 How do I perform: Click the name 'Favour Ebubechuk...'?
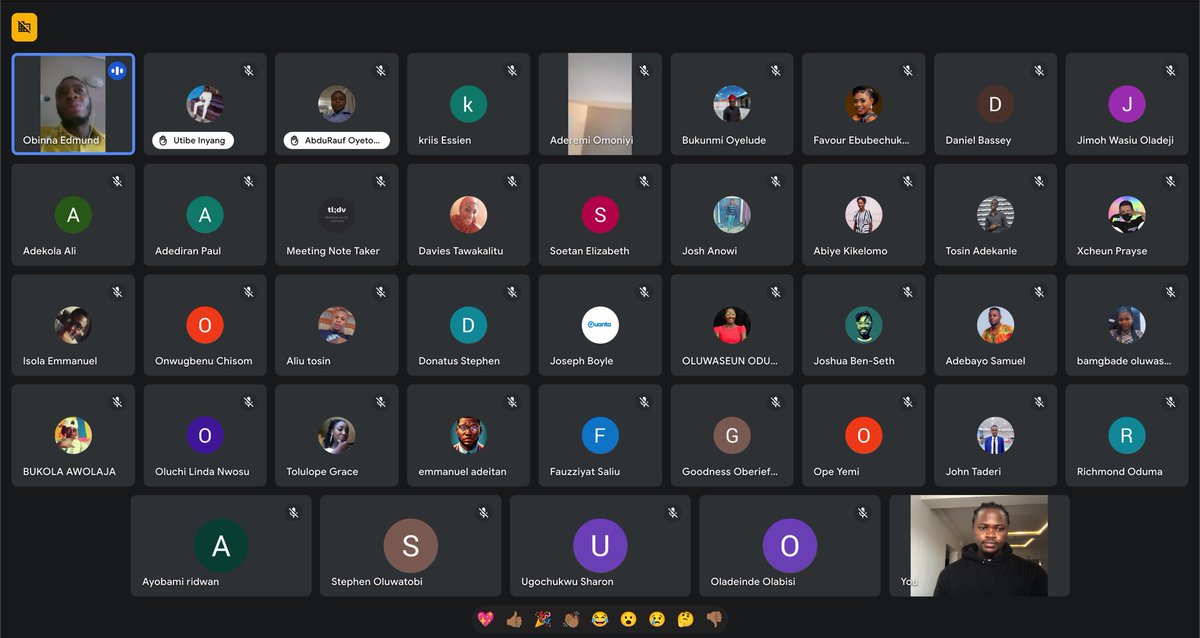pyautogui.click(x=862, y=141)
